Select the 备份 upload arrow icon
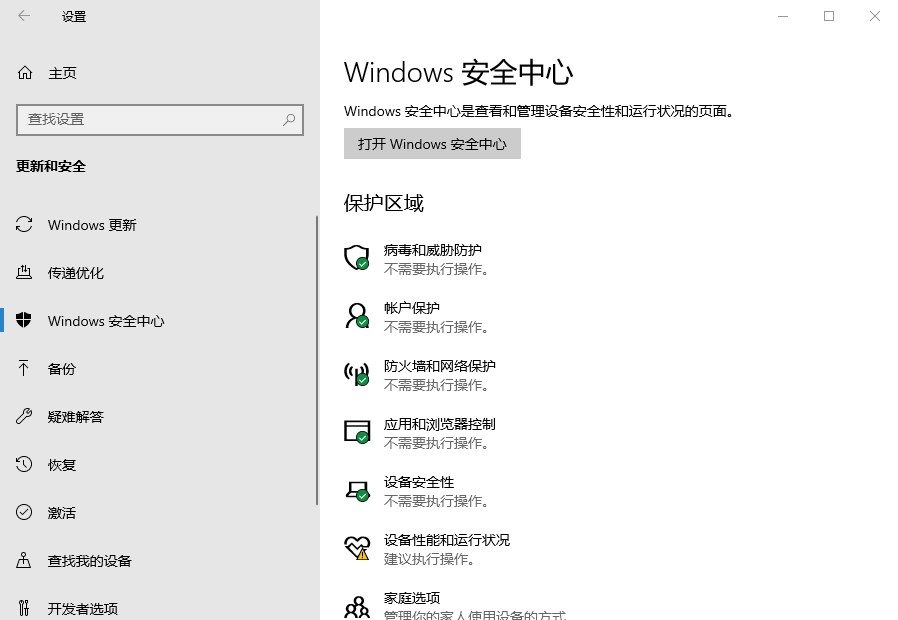Image resolution: width=898 pixels, height=620 pixels. (x=23, y=368)
